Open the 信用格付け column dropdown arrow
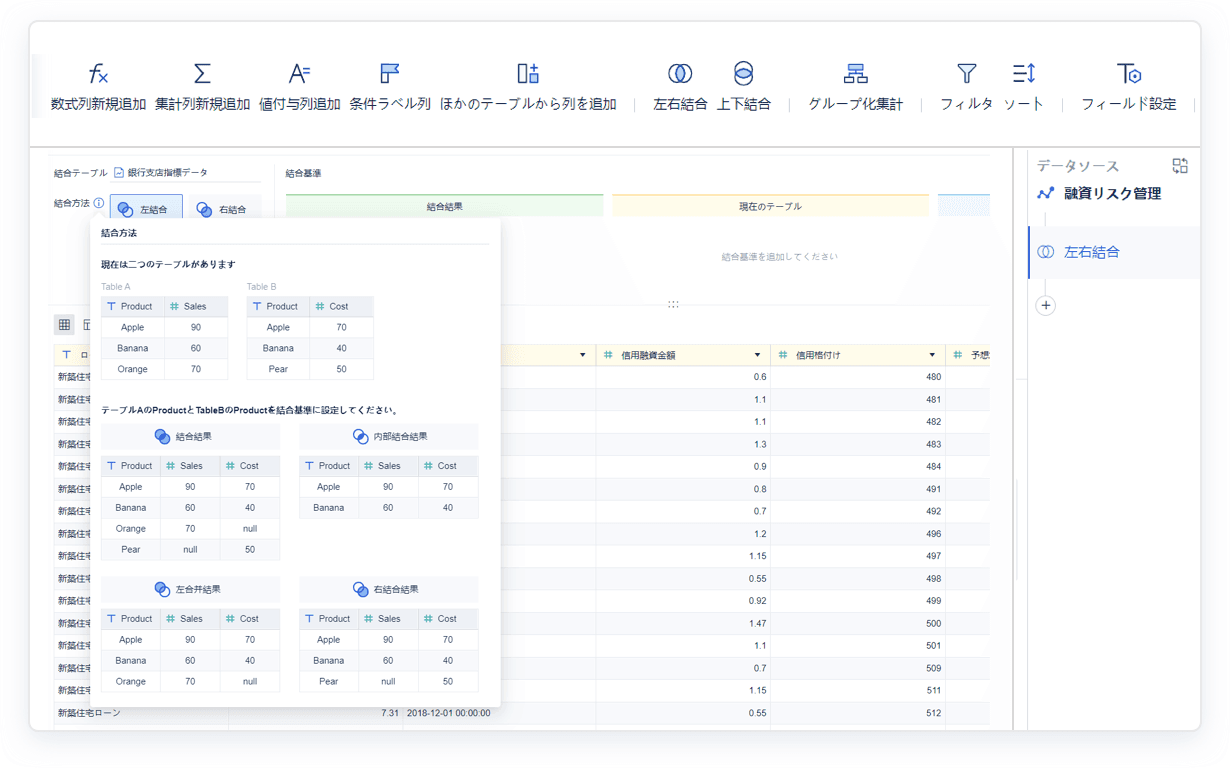Viewport: 1230px width, 768px height. (932, 355)
